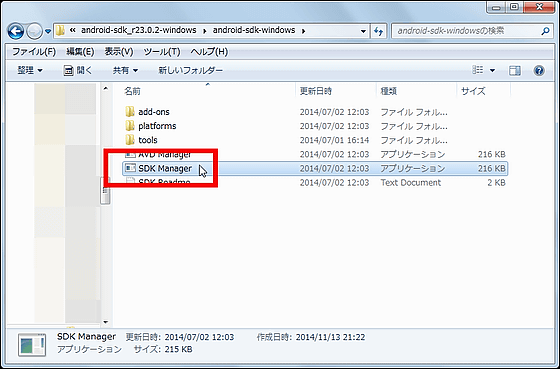This screenshot has width=560, height=369.
Task: Open the 表示(V) menu
Action: tap(119, 52)
